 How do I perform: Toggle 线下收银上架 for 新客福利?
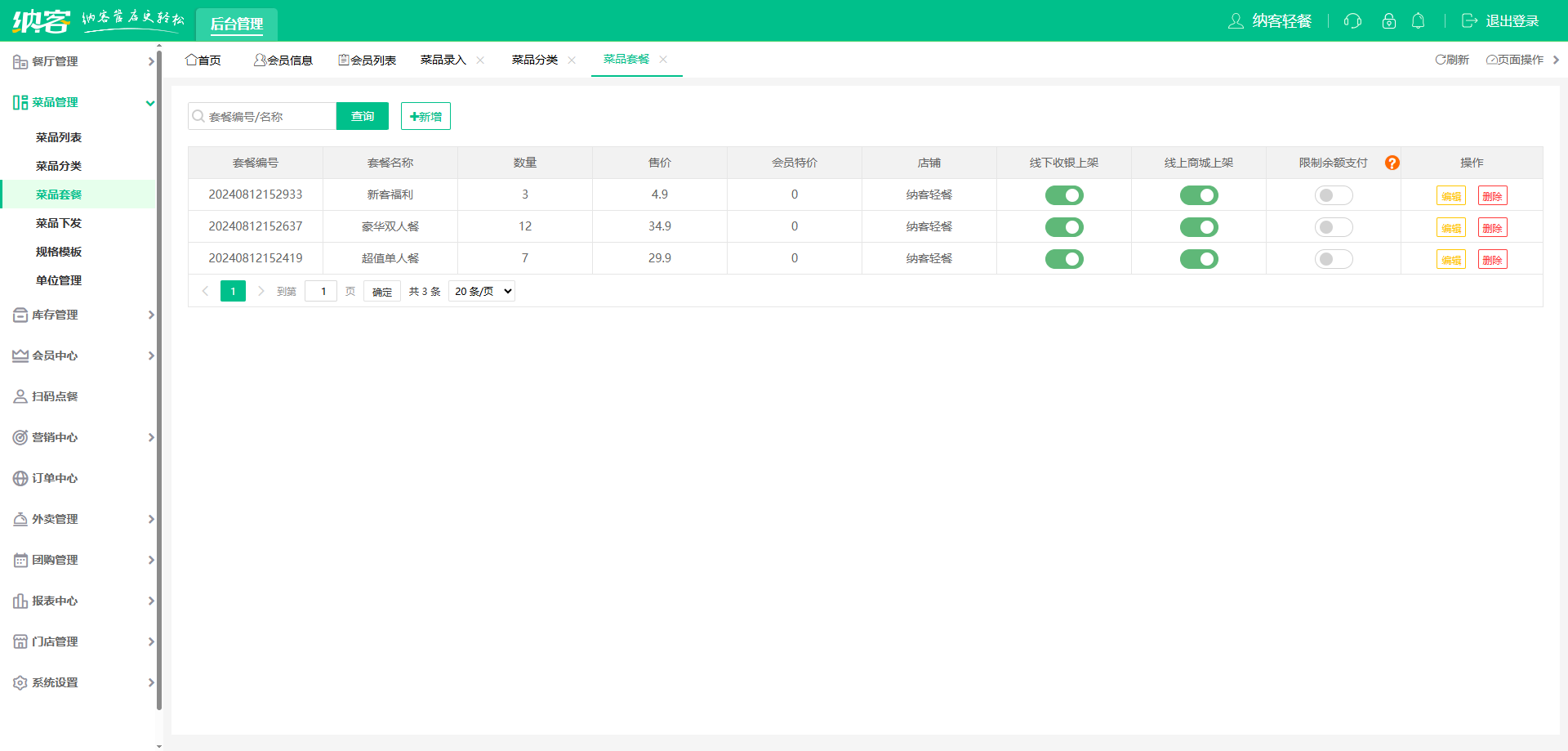point(1064,195)
